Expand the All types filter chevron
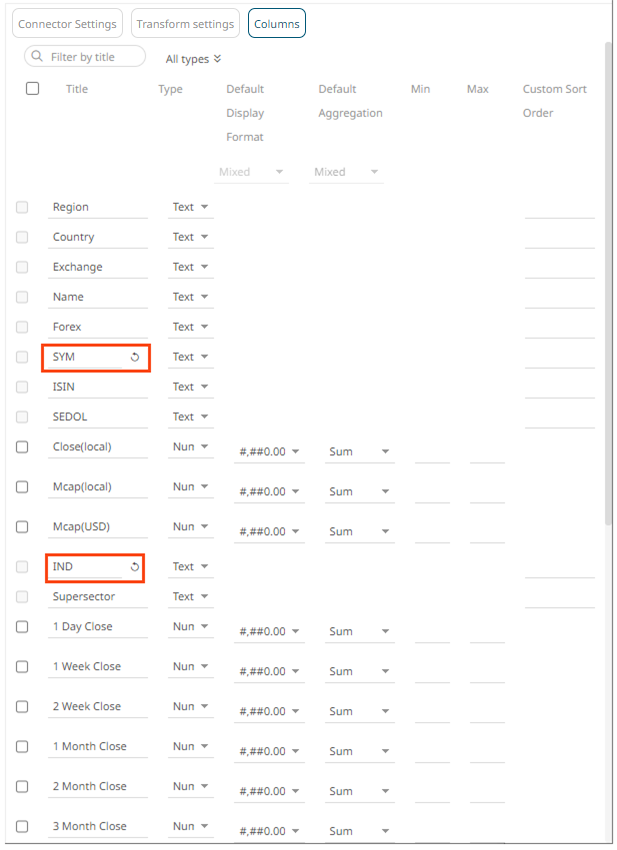Screen dimensions: 617x850 (217, 59)
